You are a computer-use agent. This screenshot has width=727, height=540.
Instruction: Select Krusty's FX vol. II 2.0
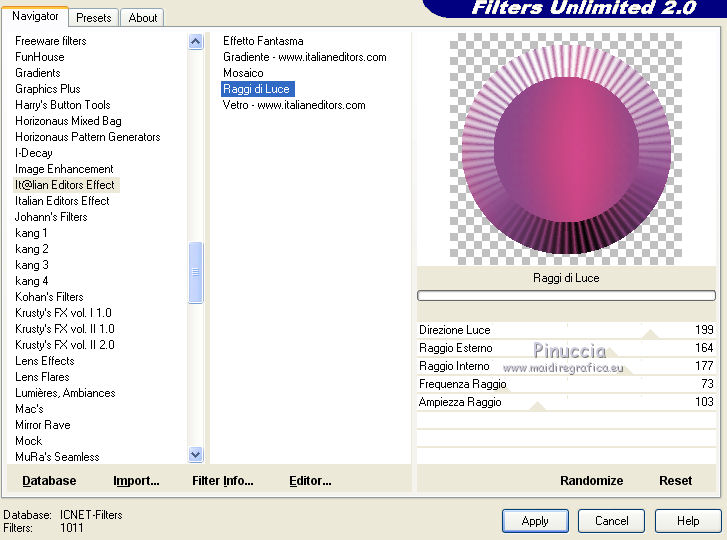tap(64, 345)
